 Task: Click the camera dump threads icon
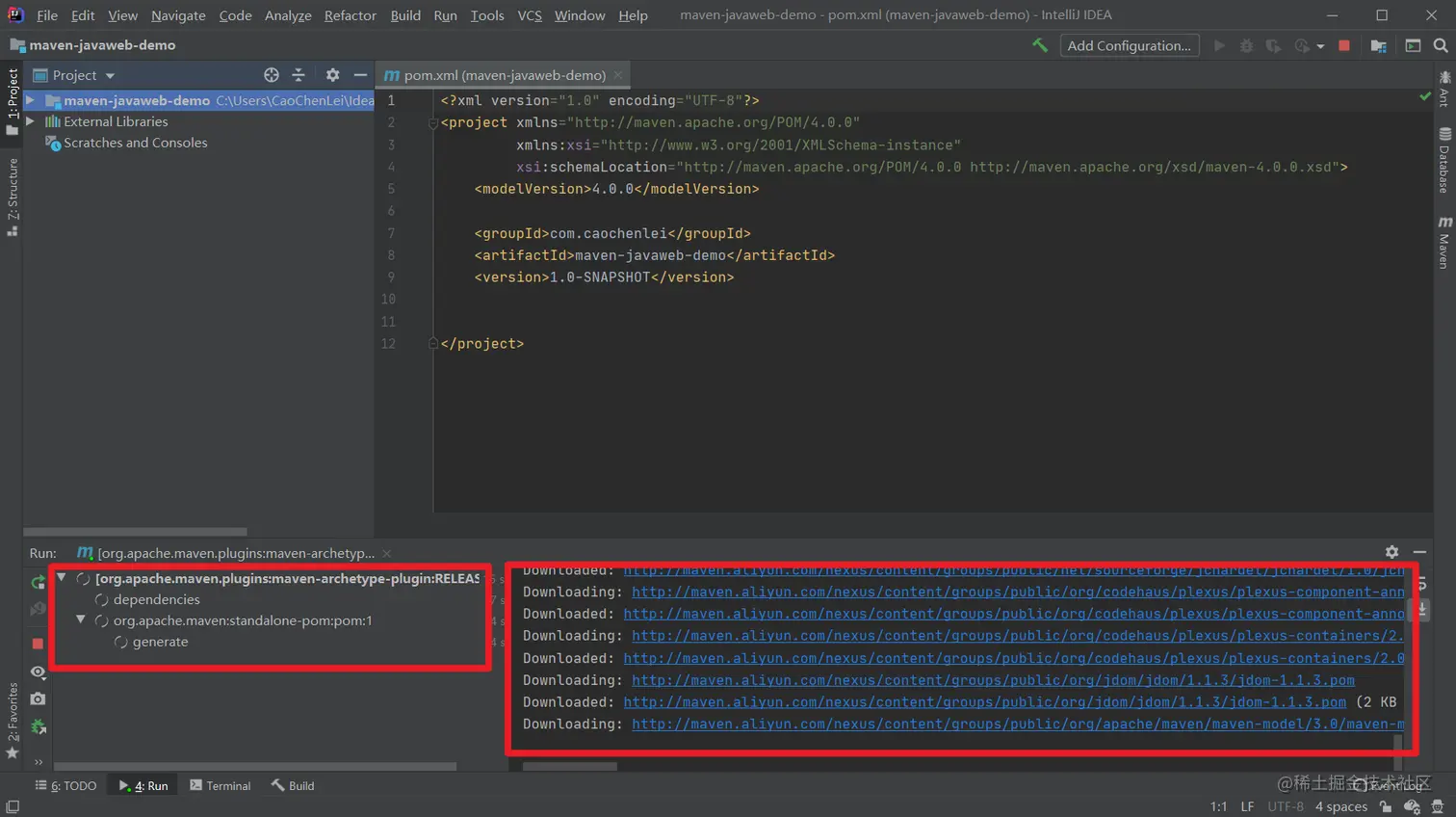(38, 699)
